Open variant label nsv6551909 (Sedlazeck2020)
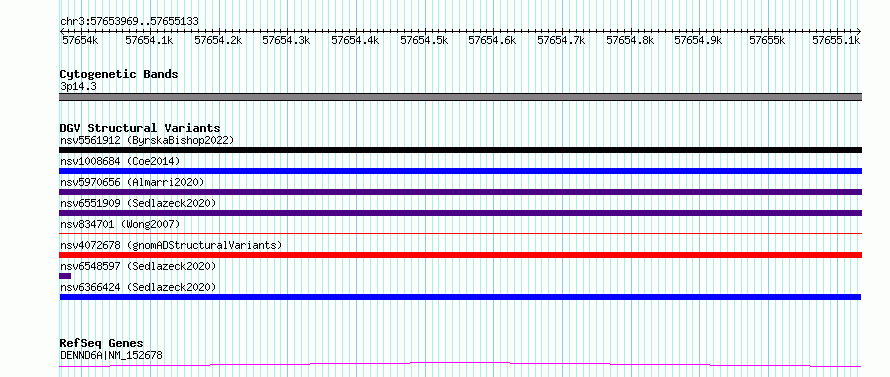The image size is (890, 377). click(138, 203)
